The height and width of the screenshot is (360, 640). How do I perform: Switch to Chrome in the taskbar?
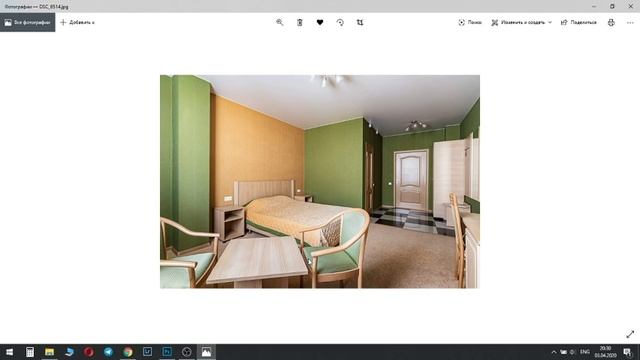(128, 352)
